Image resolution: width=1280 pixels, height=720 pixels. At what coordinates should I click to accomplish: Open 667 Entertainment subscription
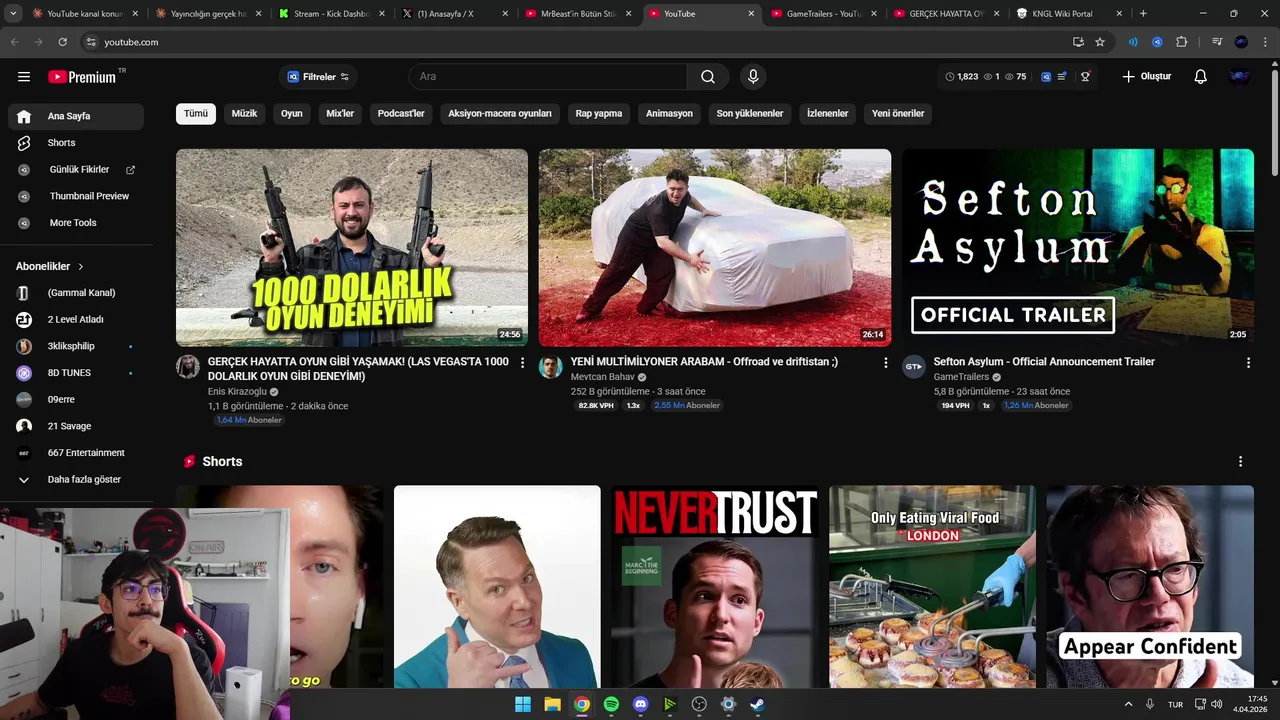pyautogui.click(x=76, y=453)
